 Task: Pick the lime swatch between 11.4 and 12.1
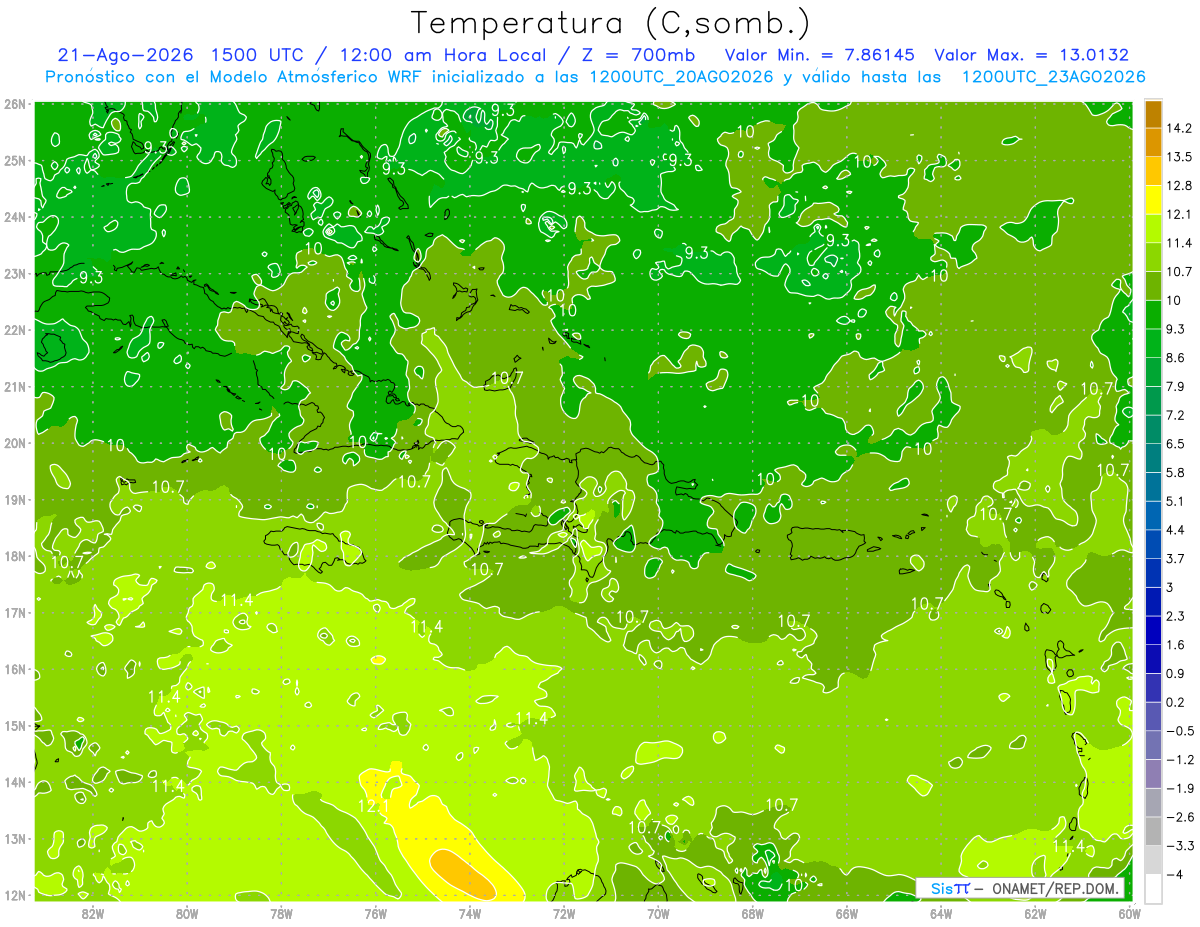1153,229
